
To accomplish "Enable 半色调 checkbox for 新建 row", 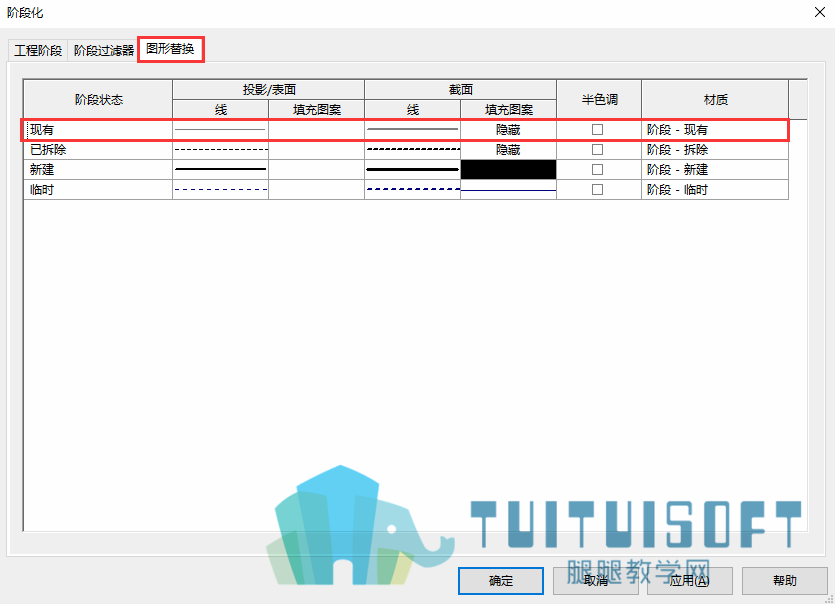I will 597,169.
